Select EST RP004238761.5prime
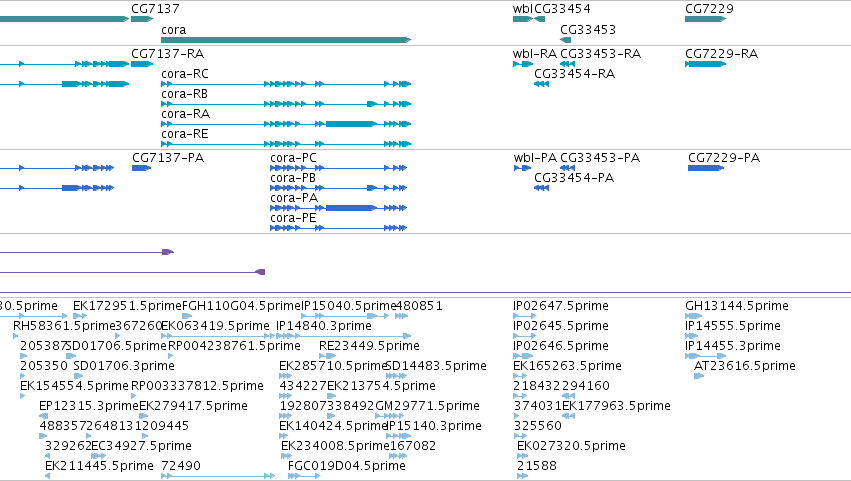Viewport: 851px width, 481px height. [x=234, y=346]
